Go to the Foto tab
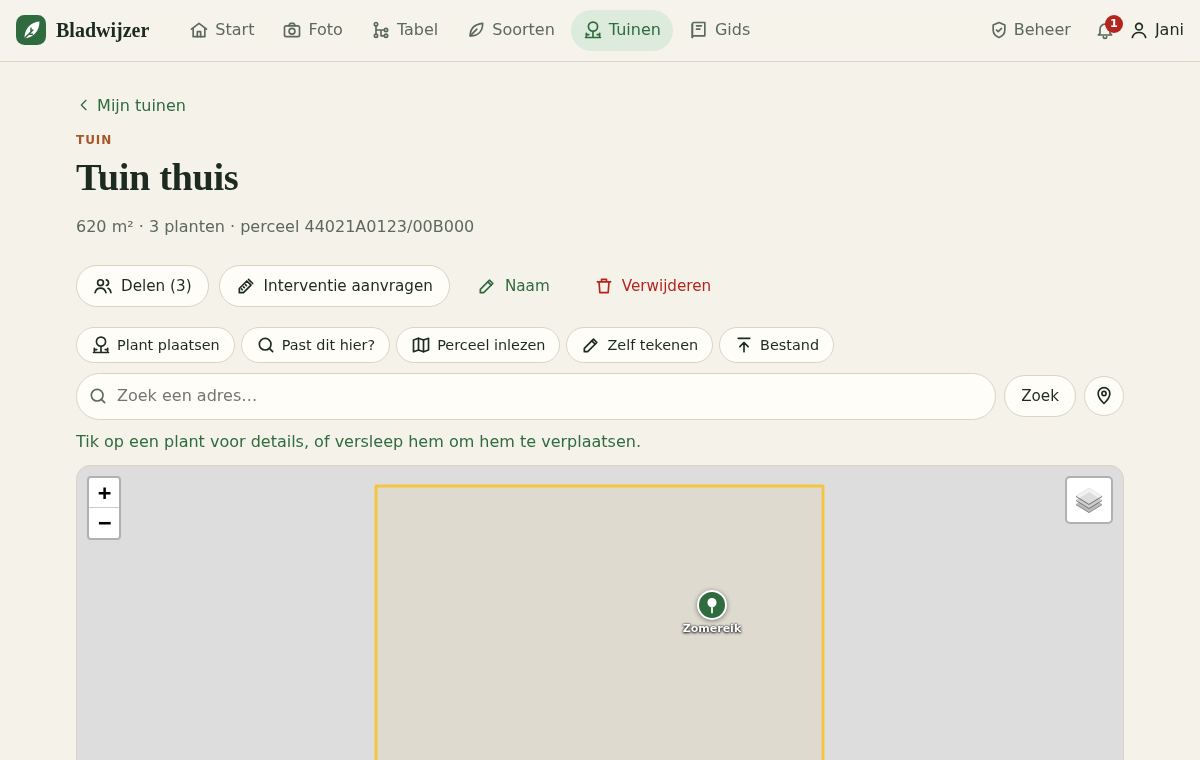Viewport: 1200px width, 760px height. (313, 30)
